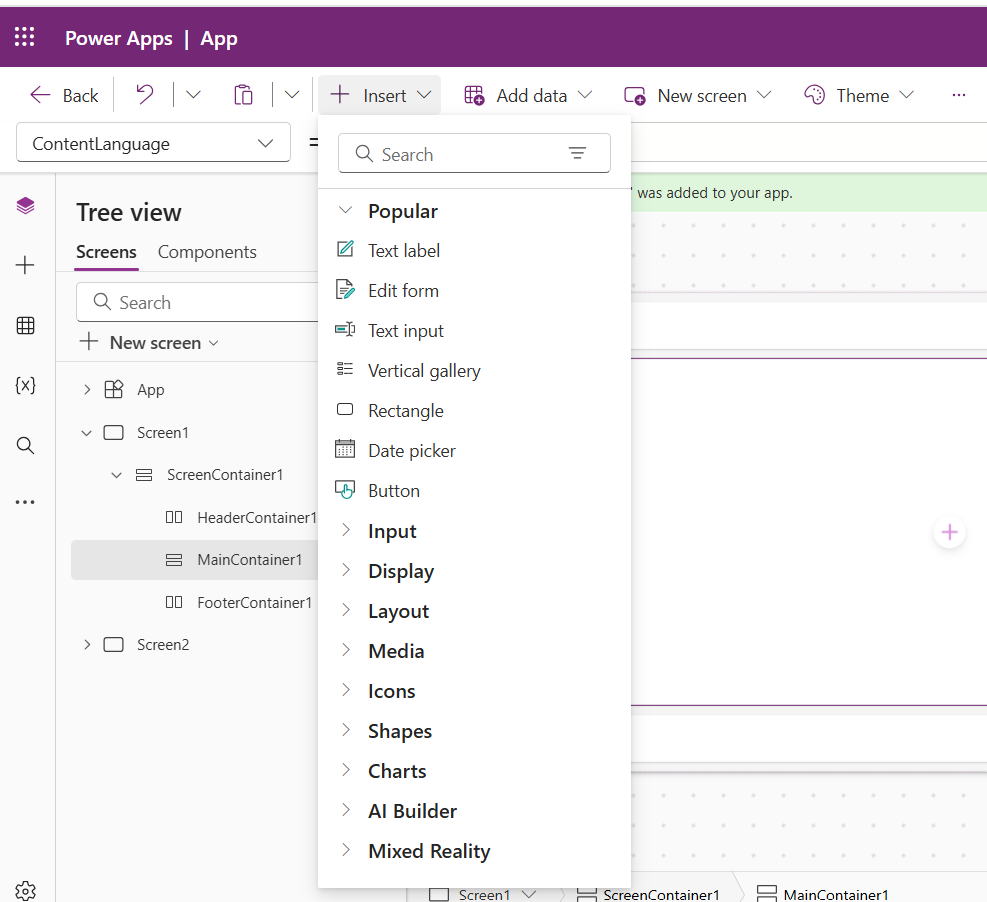Expand the Charts category
The height and width of the screenshot is (902, 987).
click(346, 770)
